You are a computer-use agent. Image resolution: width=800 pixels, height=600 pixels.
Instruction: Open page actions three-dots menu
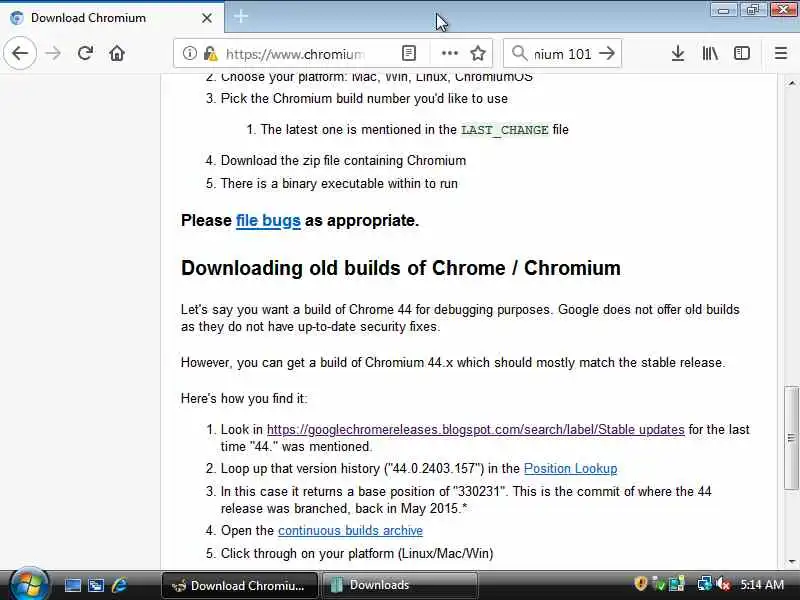(x=449, y=53)
